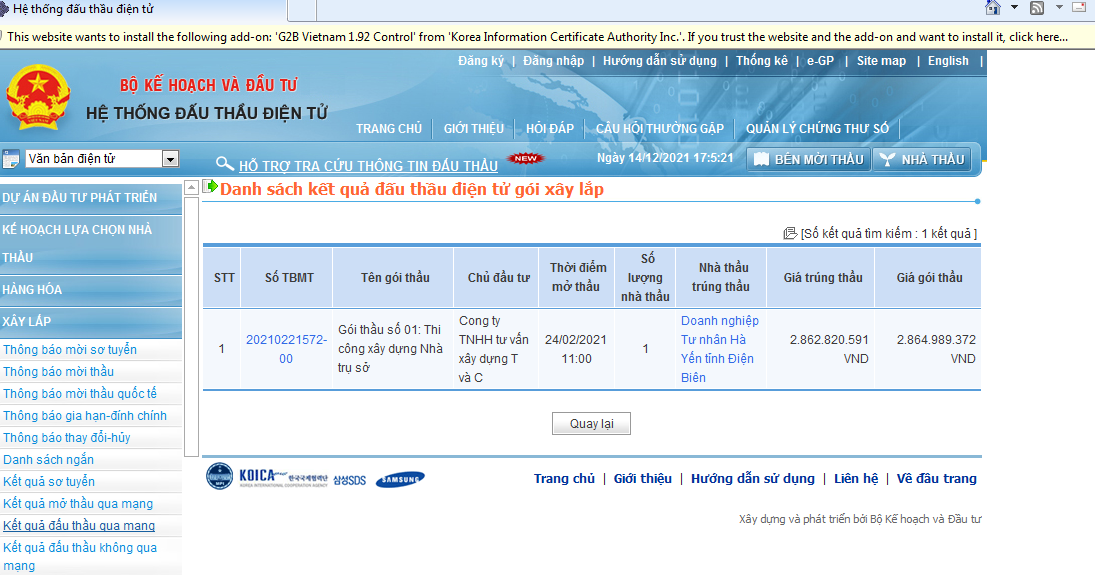Click the sidebar scrollbar up arrow
The width and height of the screenshot is (1095, 575).
[x=192, y=187]
